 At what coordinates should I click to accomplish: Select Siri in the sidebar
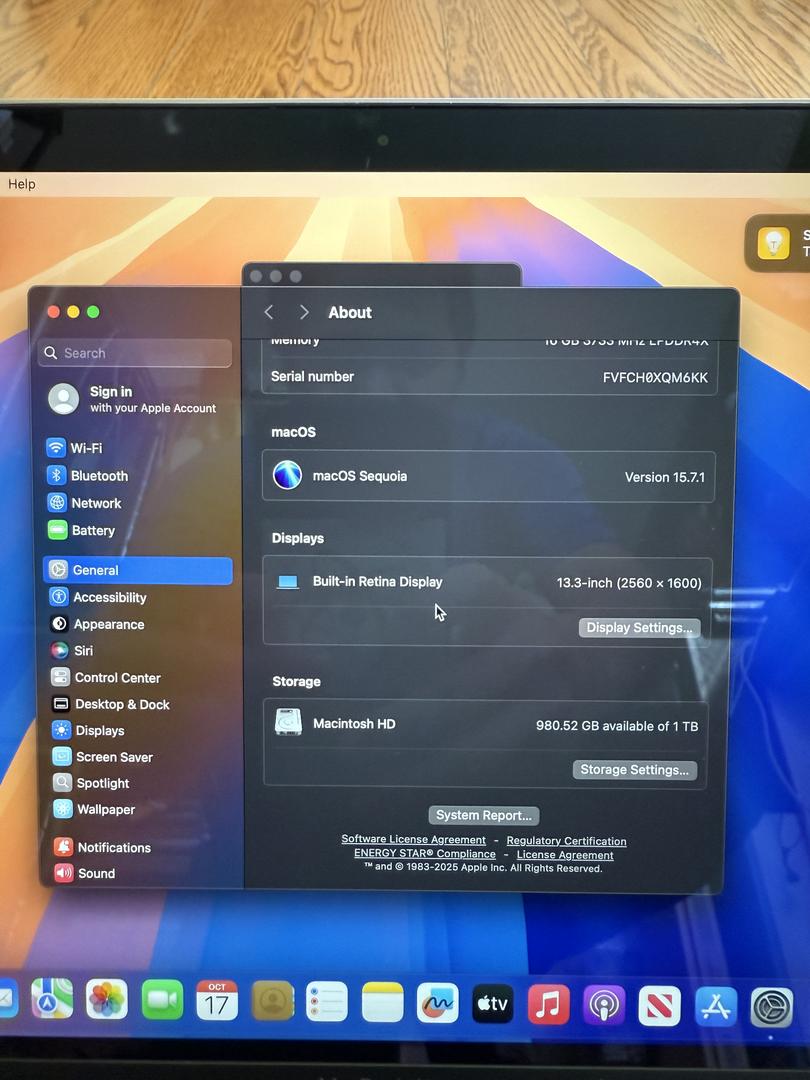point(83,651)
